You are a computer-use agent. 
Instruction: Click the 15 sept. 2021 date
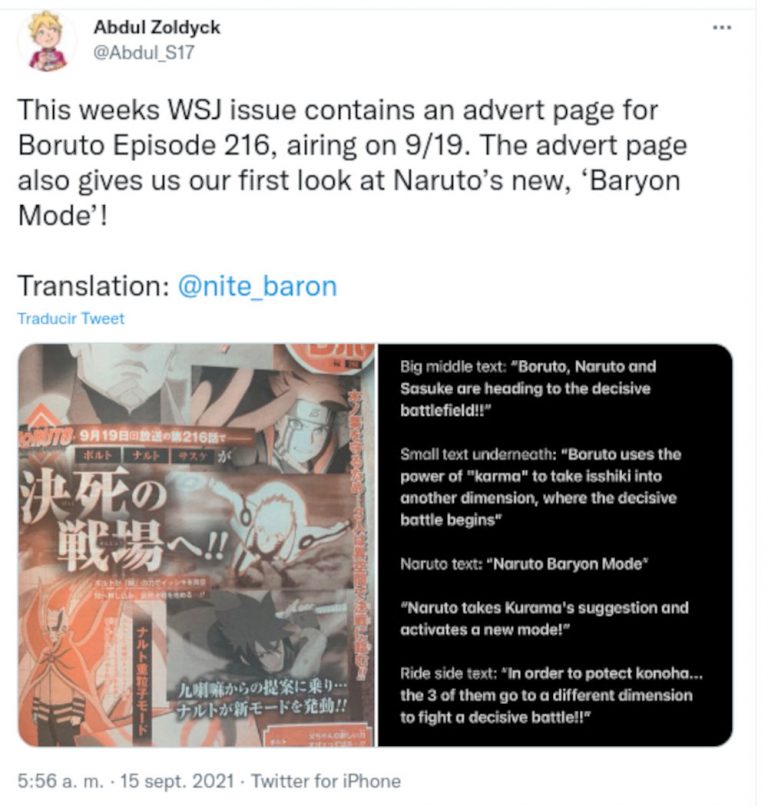(177, 781)
